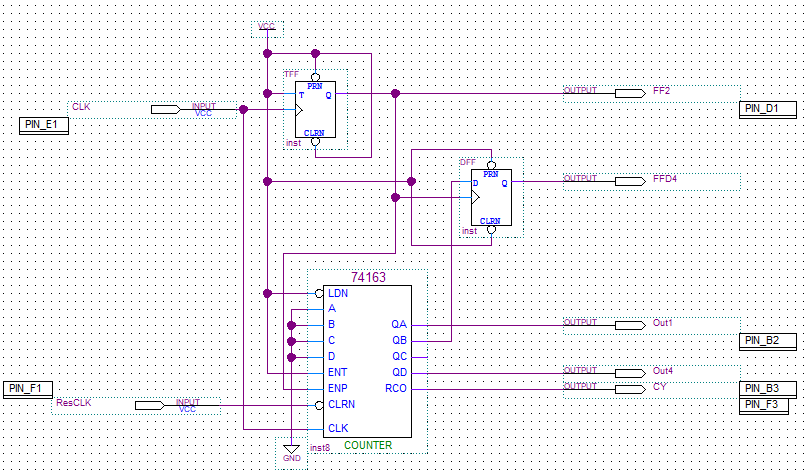Click the PIN_B3 assignment label
Image resolution: width=811 pixels, height=474 pixels.
click(768, 389)
